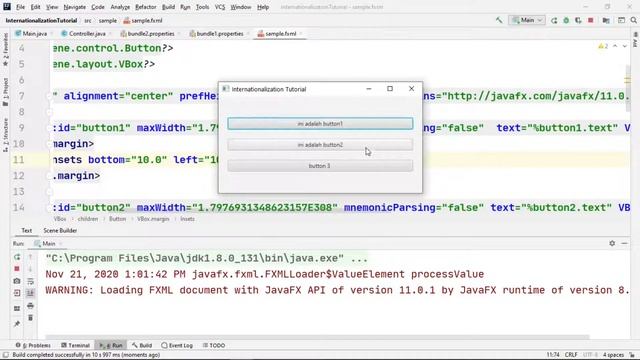Go to the previous highlighted error arrow
The image size is (640, 360).
(x=615, y=46)
